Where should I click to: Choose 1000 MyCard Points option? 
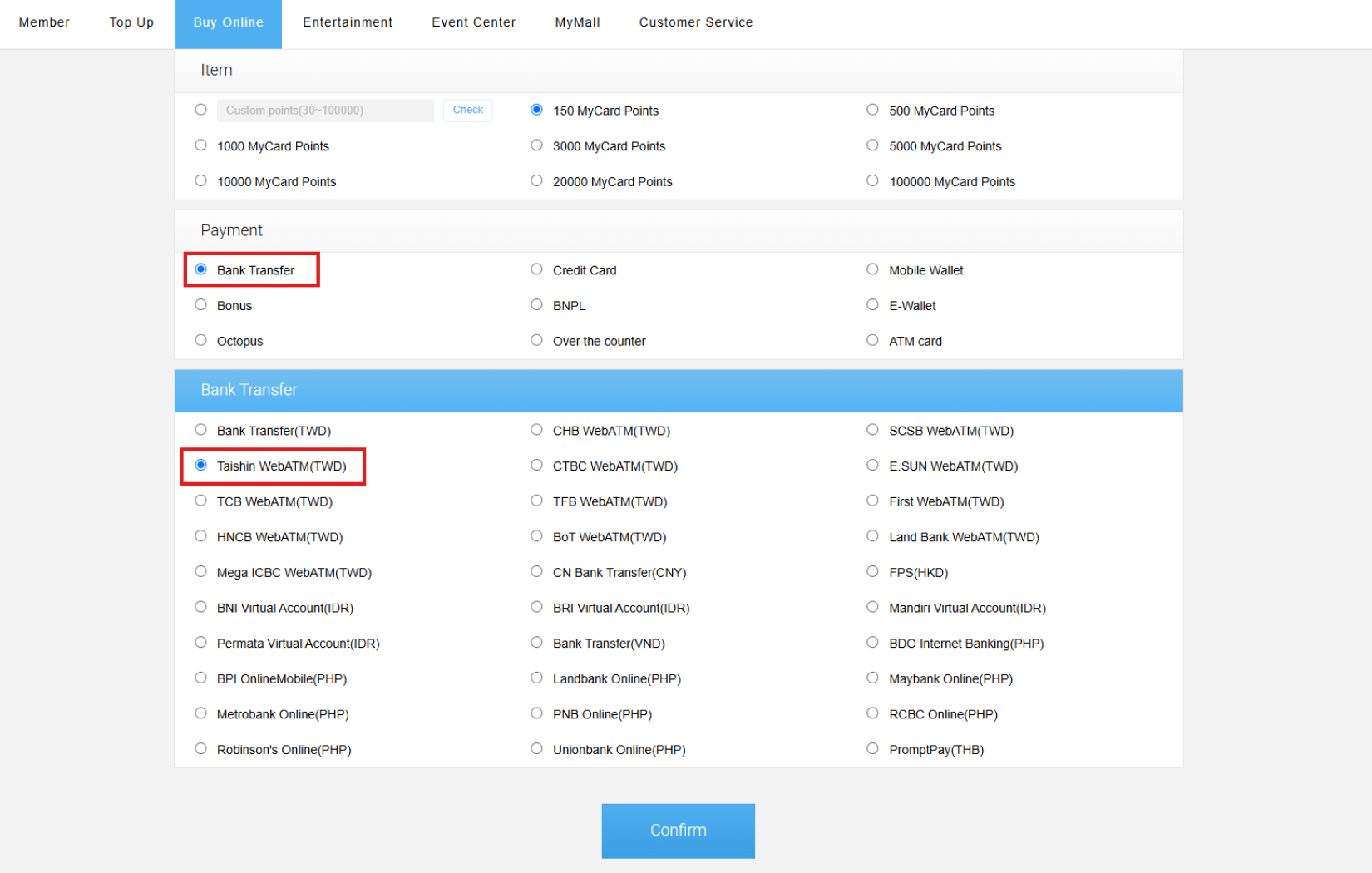tap(200, 145)
